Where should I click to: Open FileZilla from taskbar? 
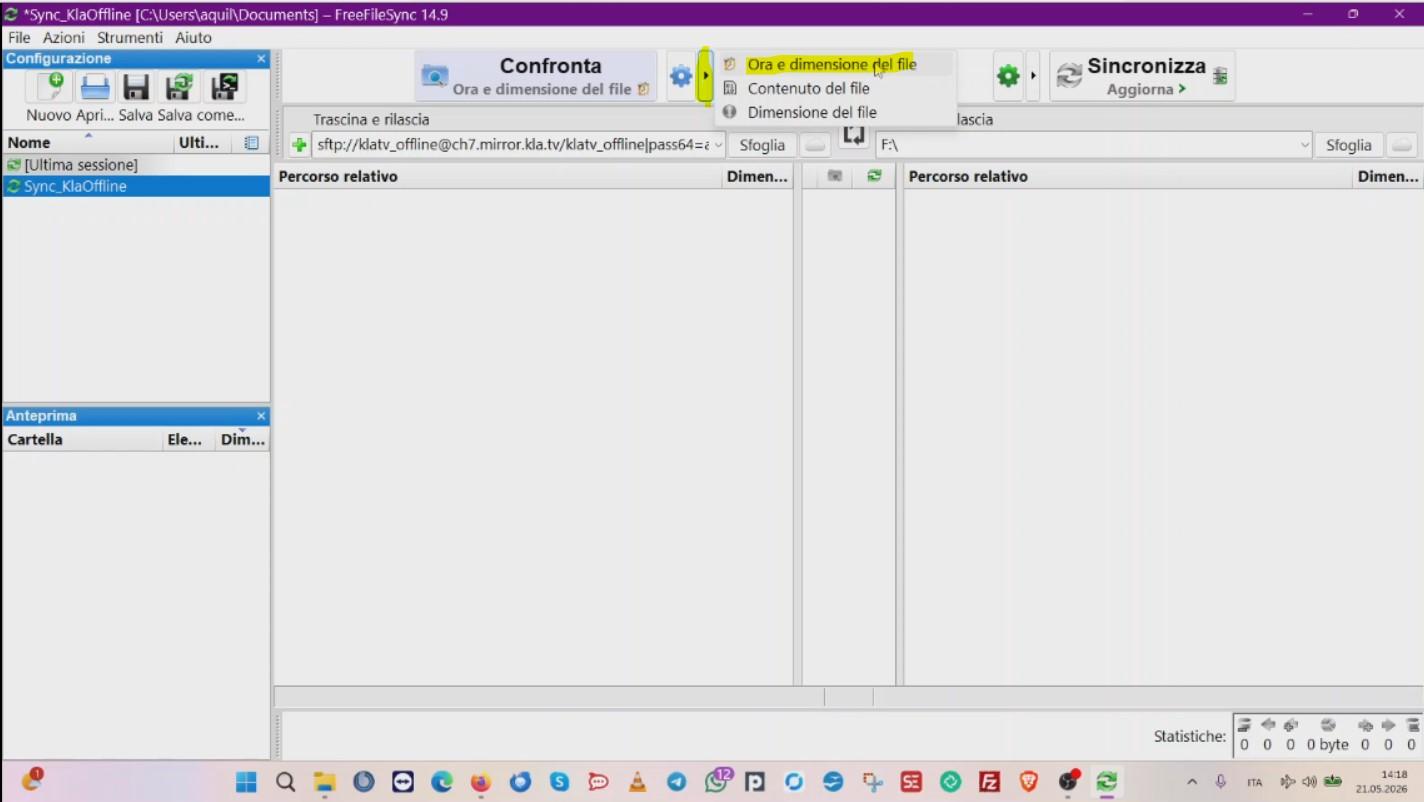point(990,782)
